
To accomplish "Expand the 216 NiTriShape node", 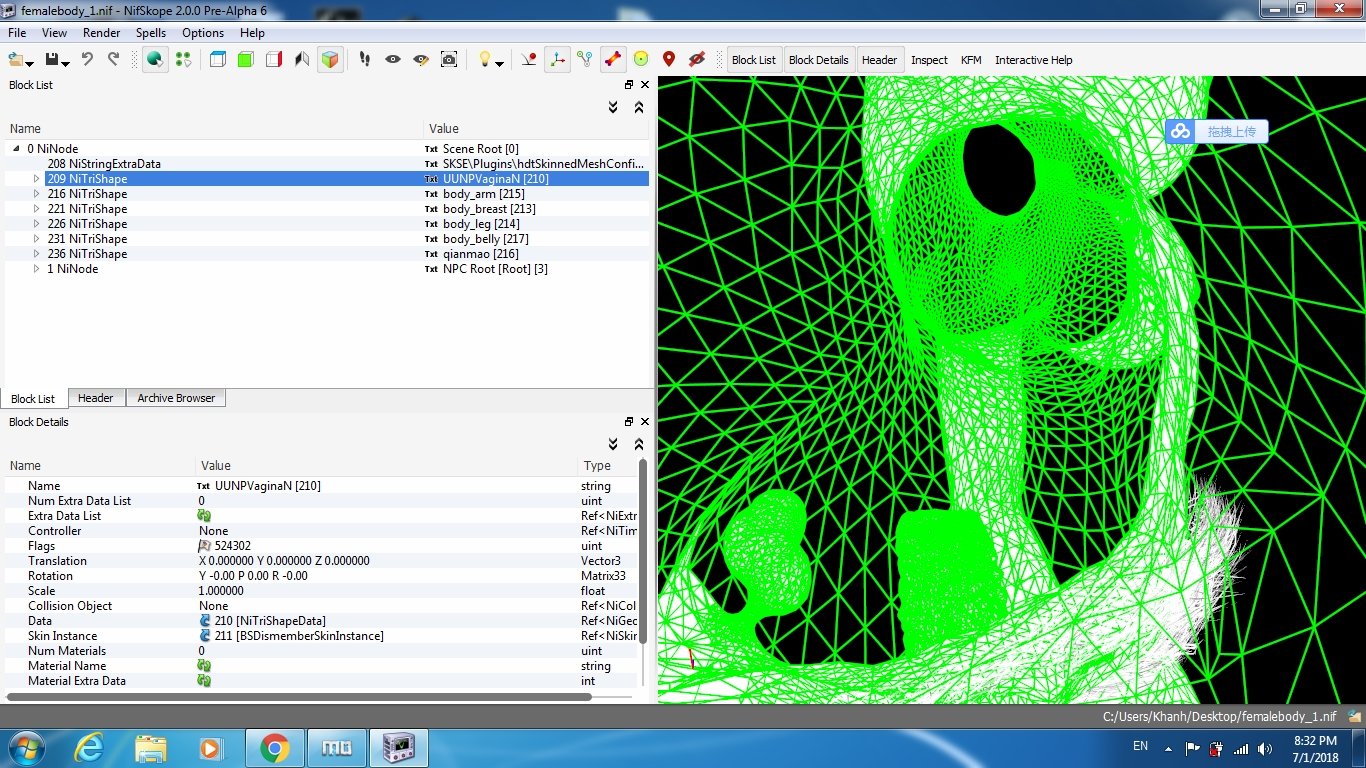I will (37, 194).
